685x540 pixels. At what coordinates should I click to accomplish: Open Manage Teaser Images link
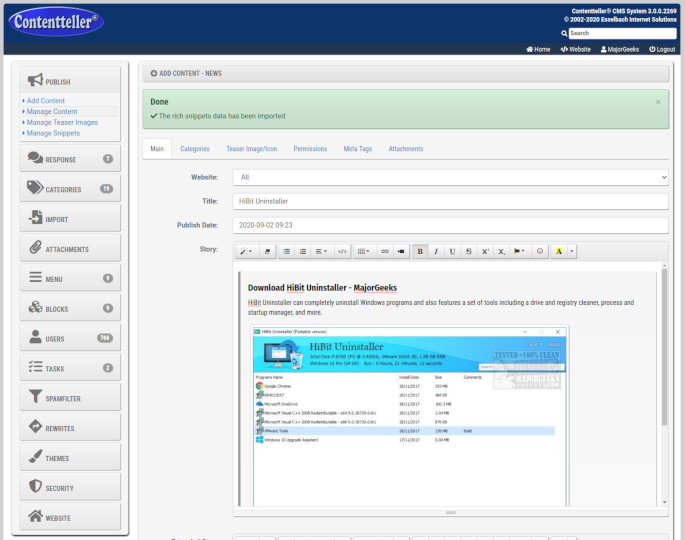pos(62,123)
